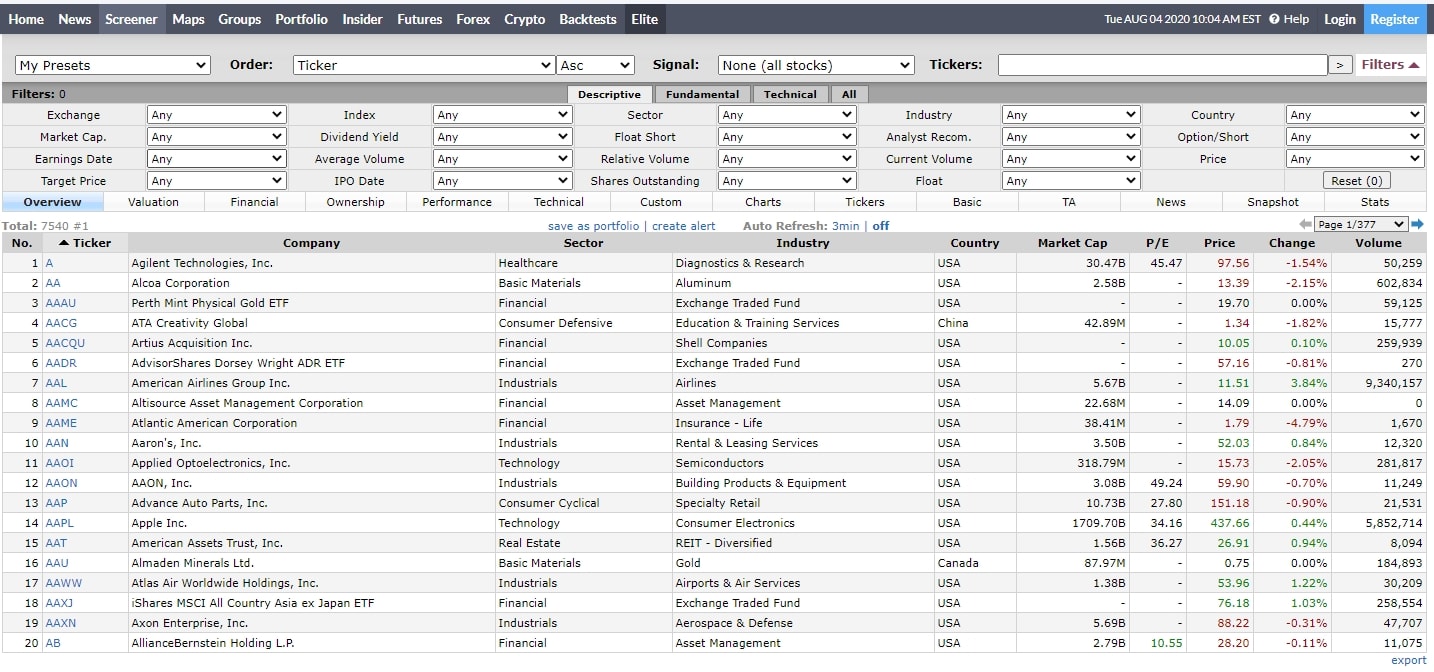Open the Index filter dropdown
Viewport: 1434px width, 672px height.
(502, 115)
